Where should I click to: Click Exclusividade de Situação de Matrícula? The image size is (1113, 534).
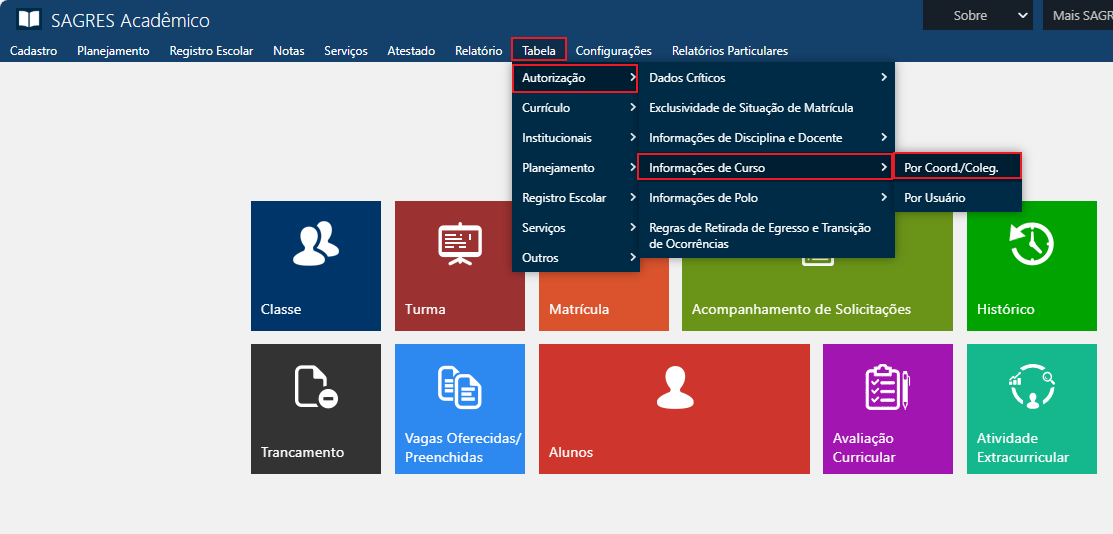(x=751, y=108)
